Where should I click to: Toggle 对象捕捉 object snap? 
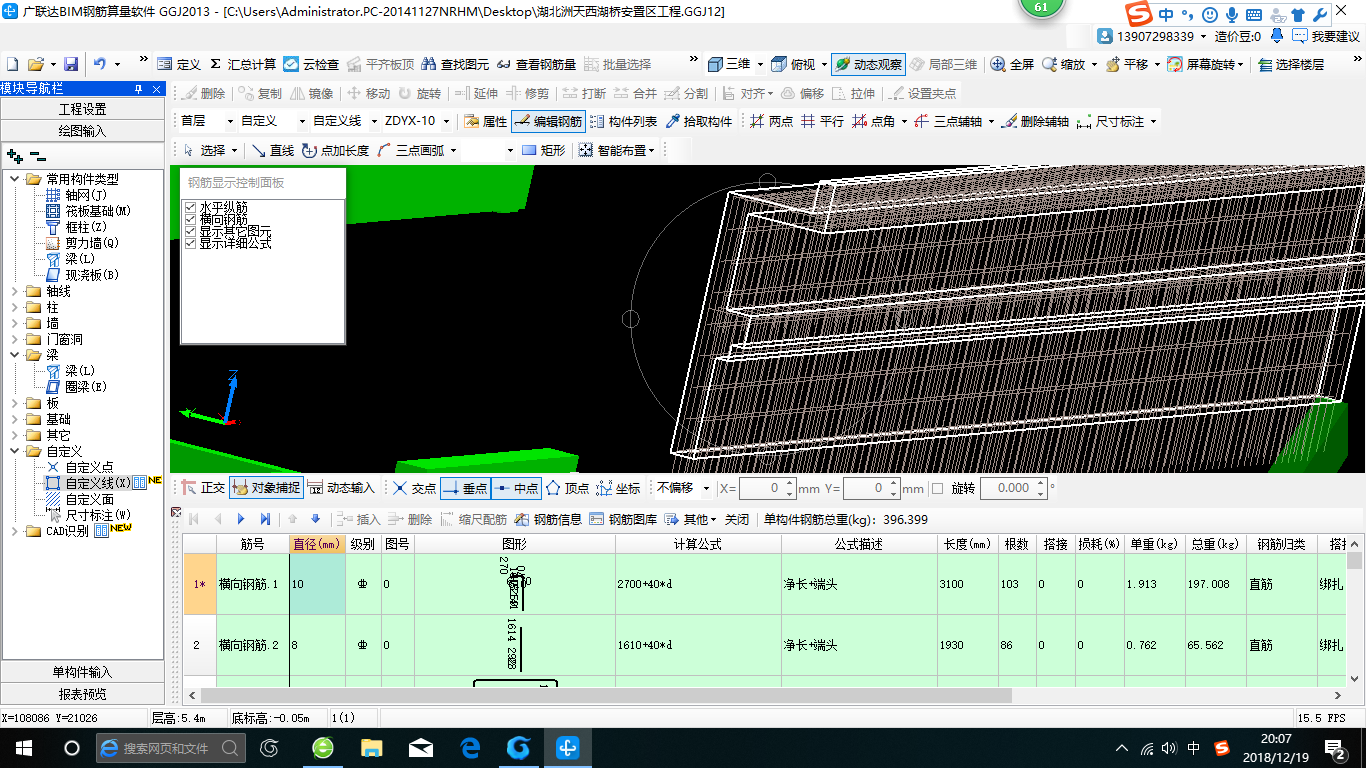click(x=266, y=488)
